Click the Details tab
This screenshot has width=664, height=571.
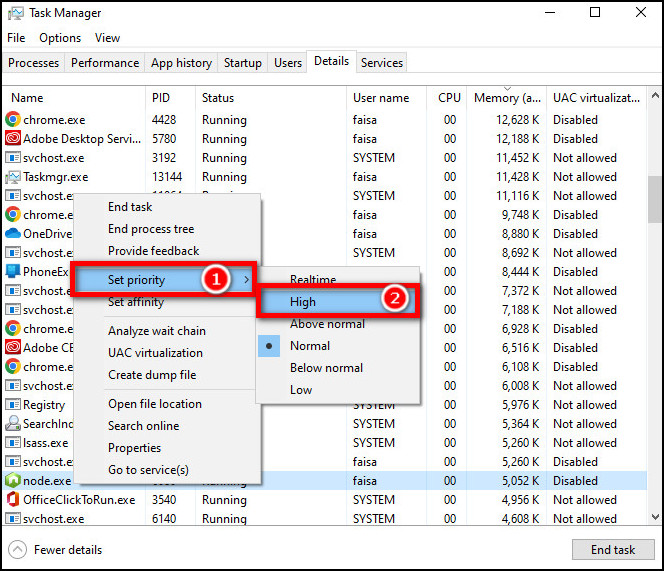point(332,62)
